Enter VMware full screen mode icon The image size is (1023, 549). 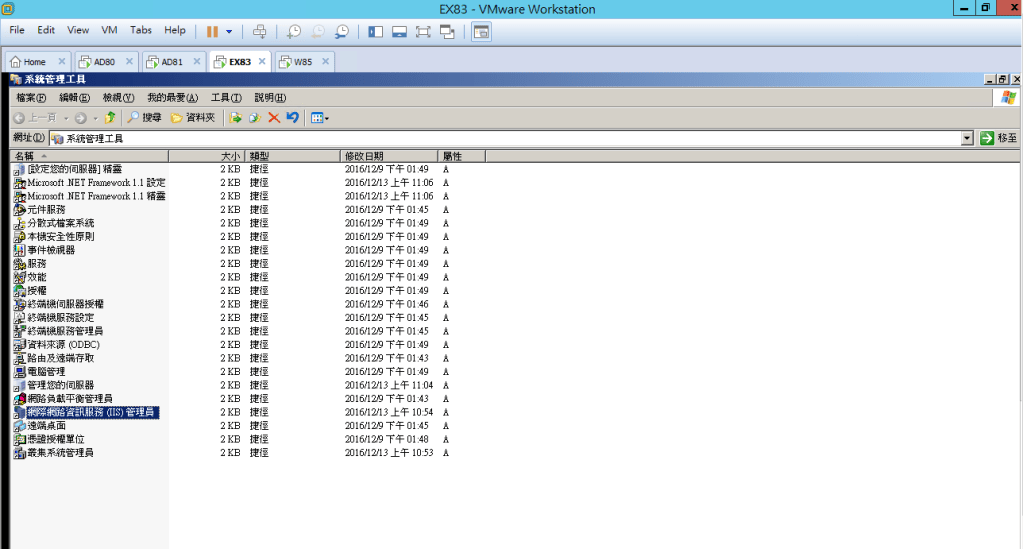[x=423, y=31]
